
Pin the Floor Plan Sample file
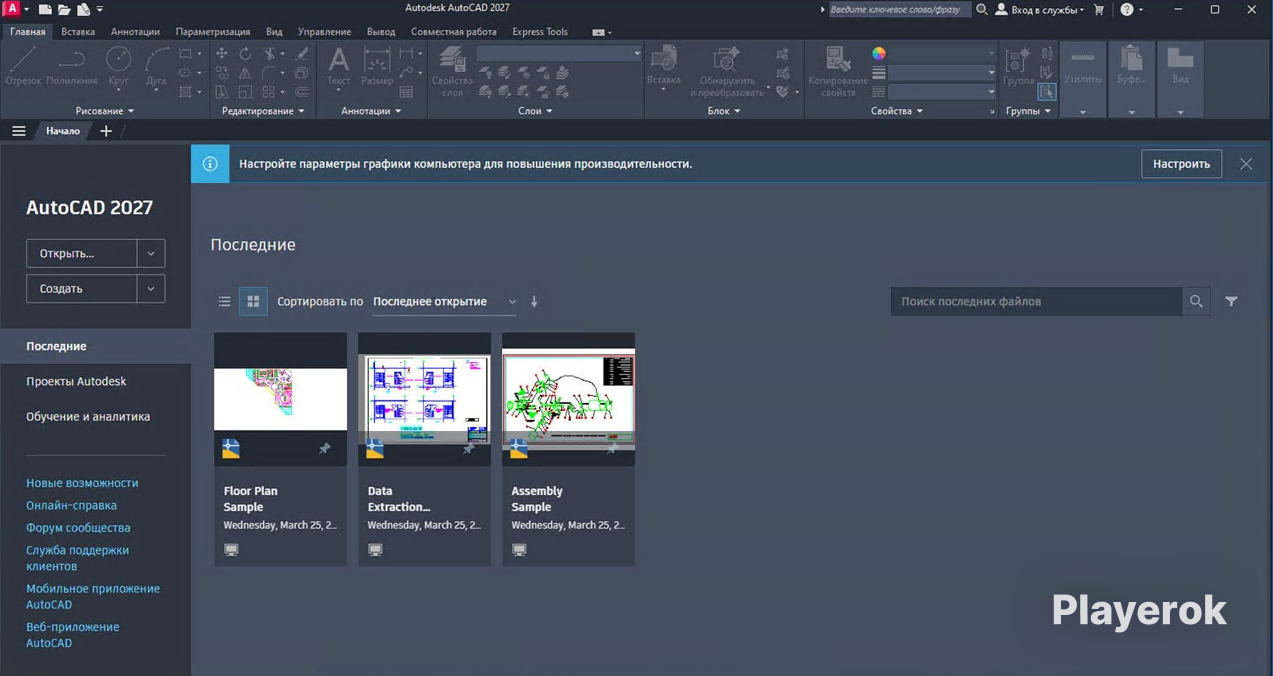pos(324,450)
